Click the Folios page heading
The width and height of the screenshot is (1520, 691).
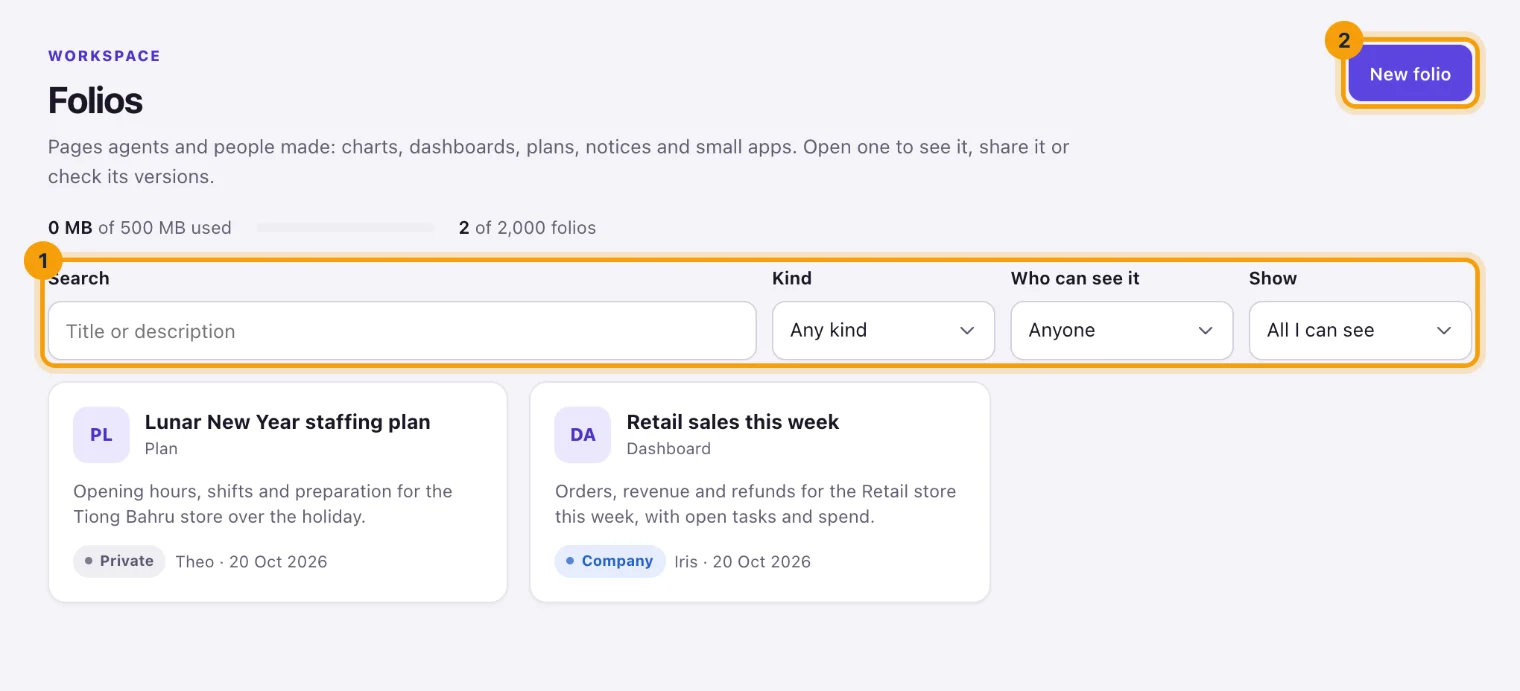pyautogui.click(x=95, y=100)
